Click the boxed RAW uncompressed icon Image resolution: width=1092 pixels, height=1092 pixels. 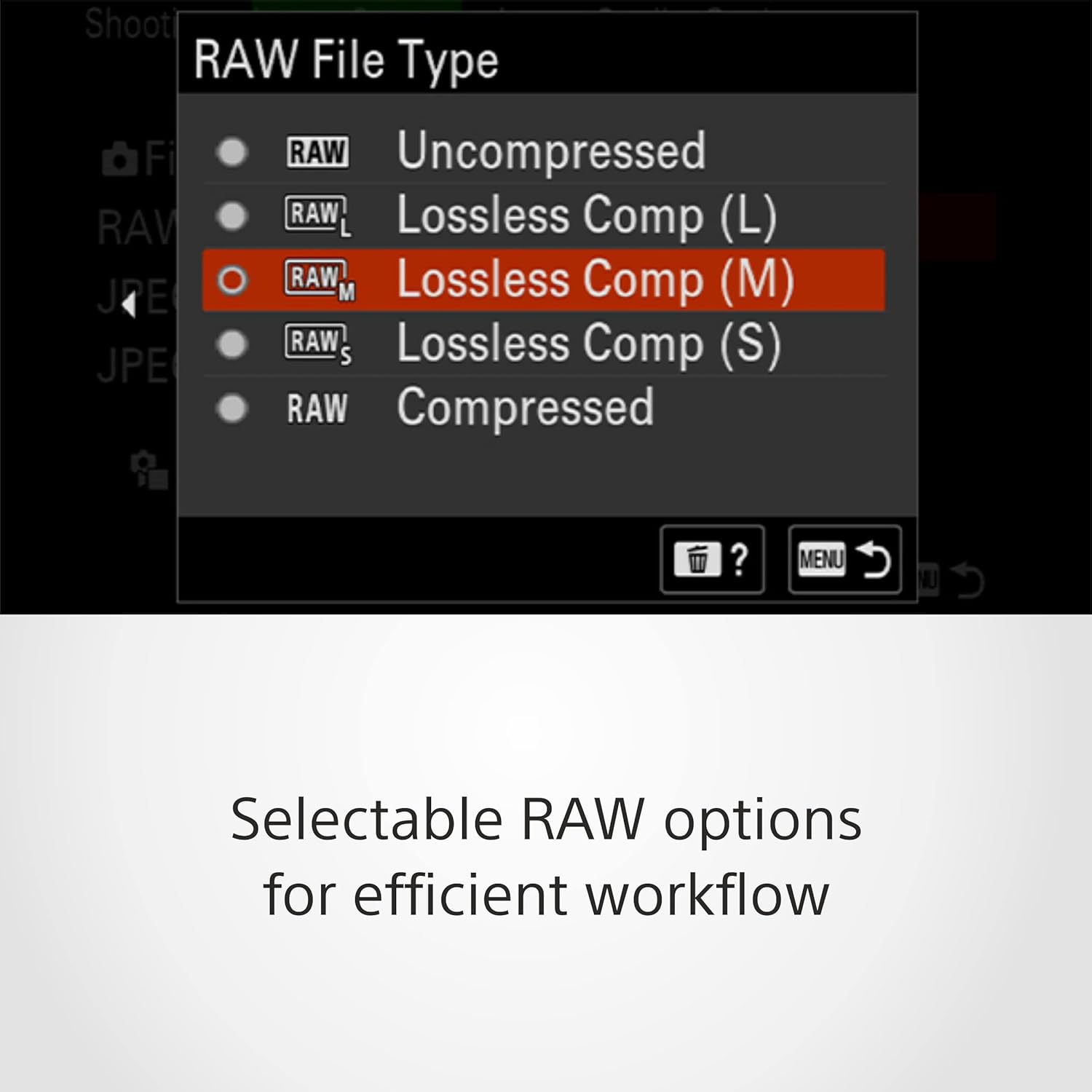pos(317,152)
